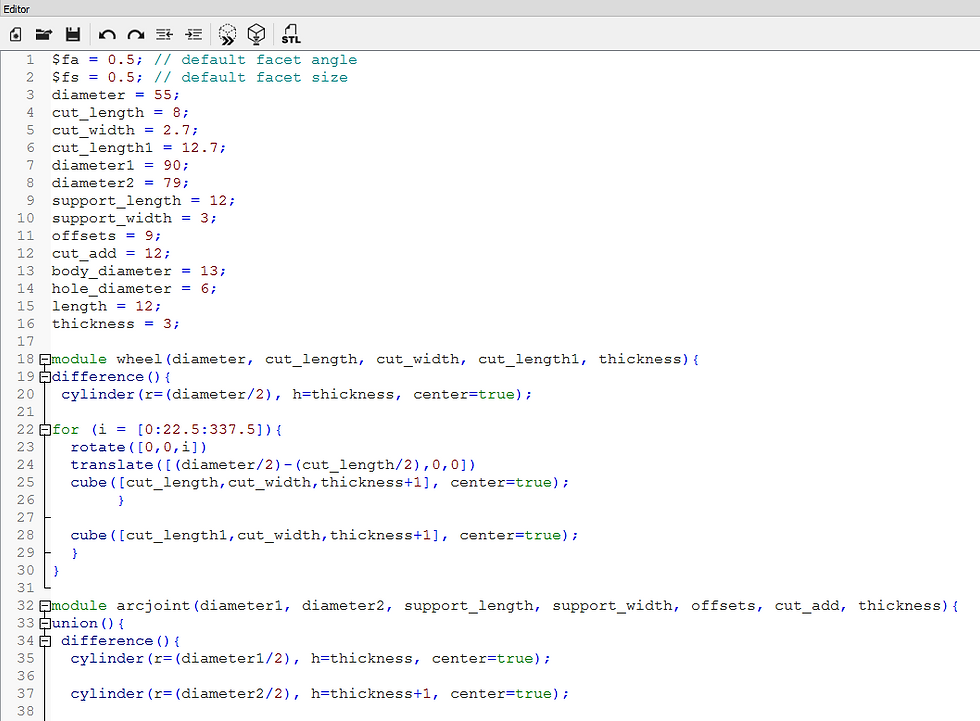
Task: Create a new file with the New icon
Action: 16,34
